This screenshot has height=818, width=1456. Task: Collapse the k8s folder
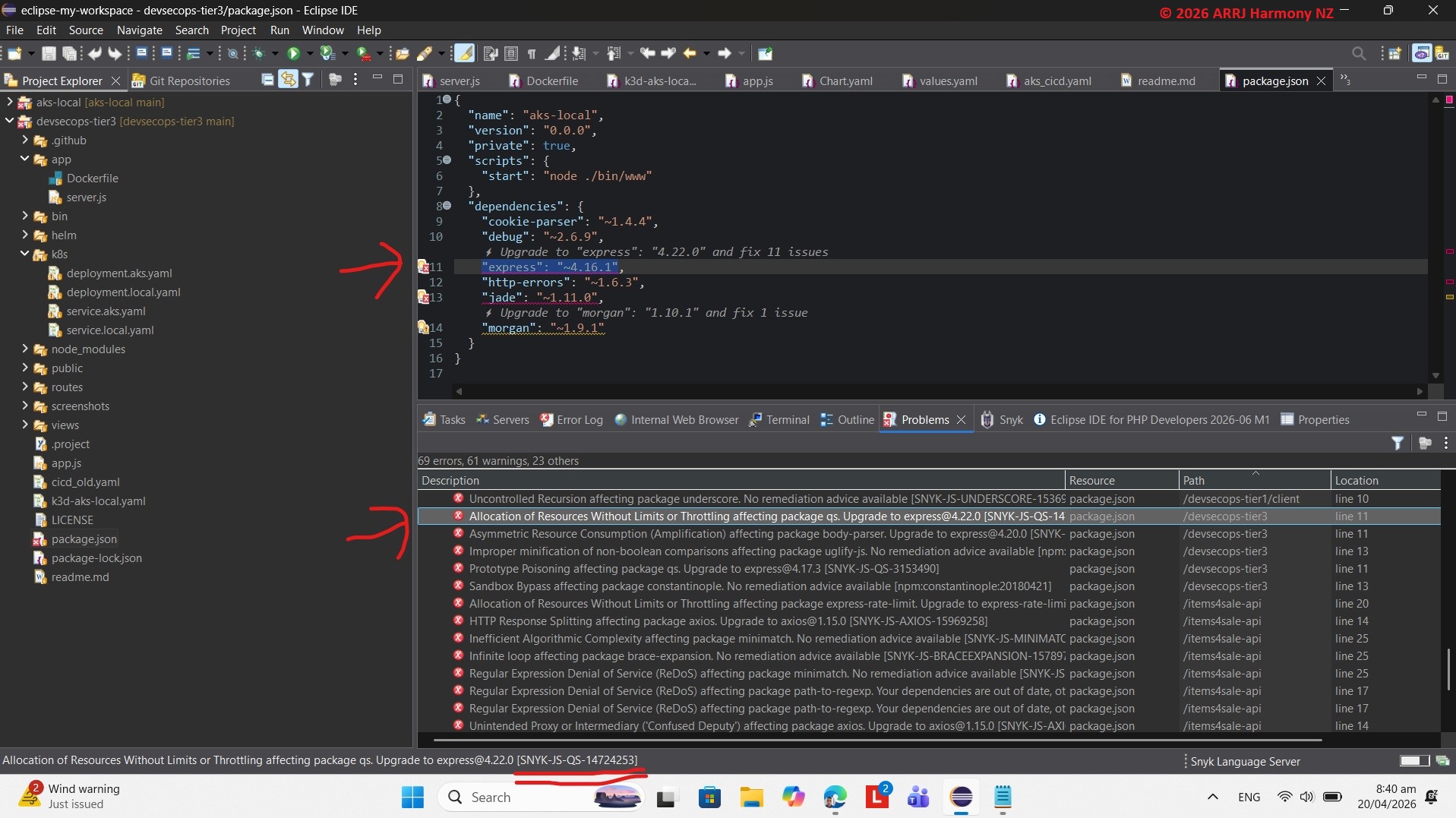tap(25, 254)
